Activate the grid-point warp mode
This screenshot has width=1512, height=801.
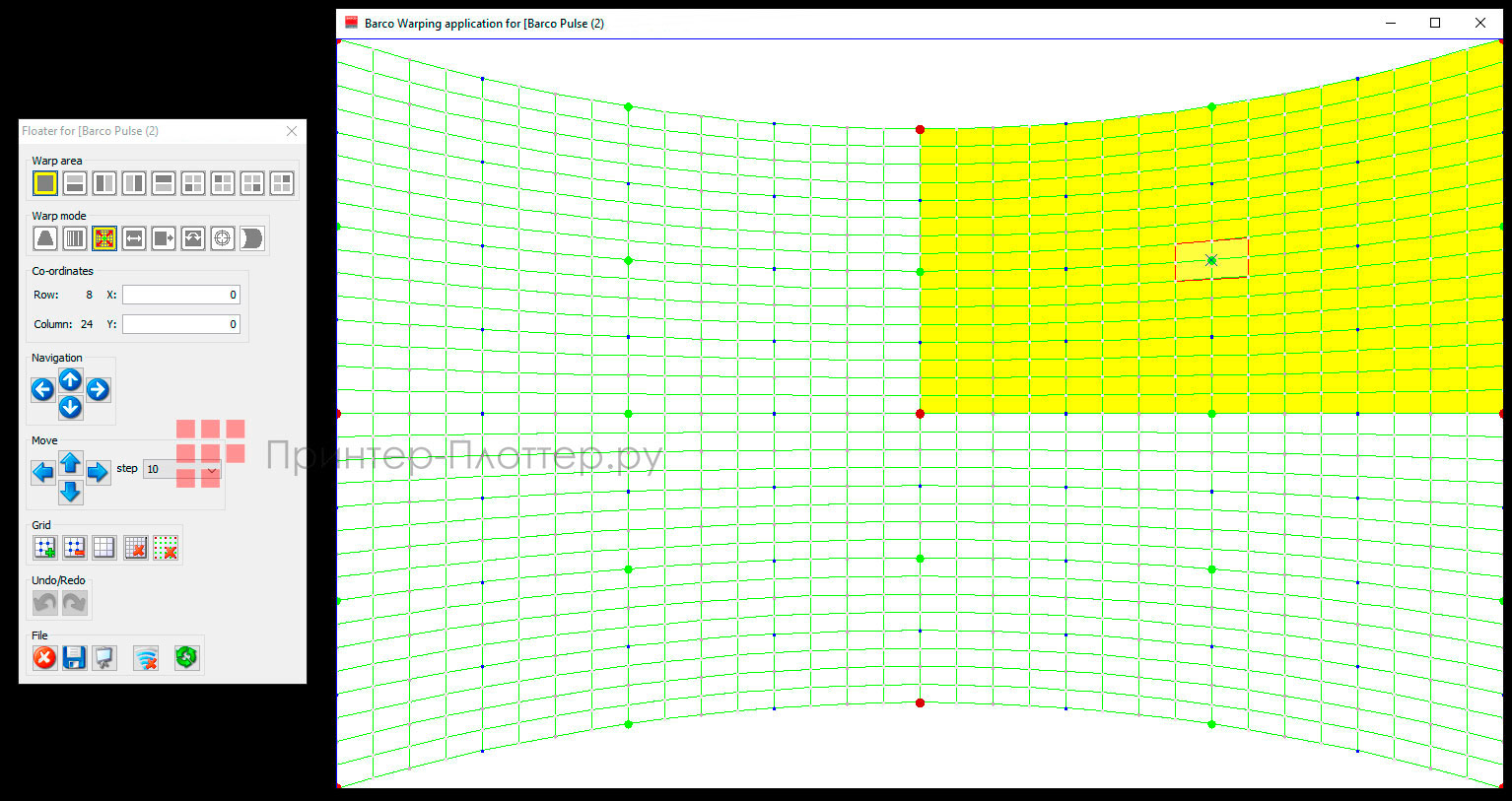tap(104, 238)
